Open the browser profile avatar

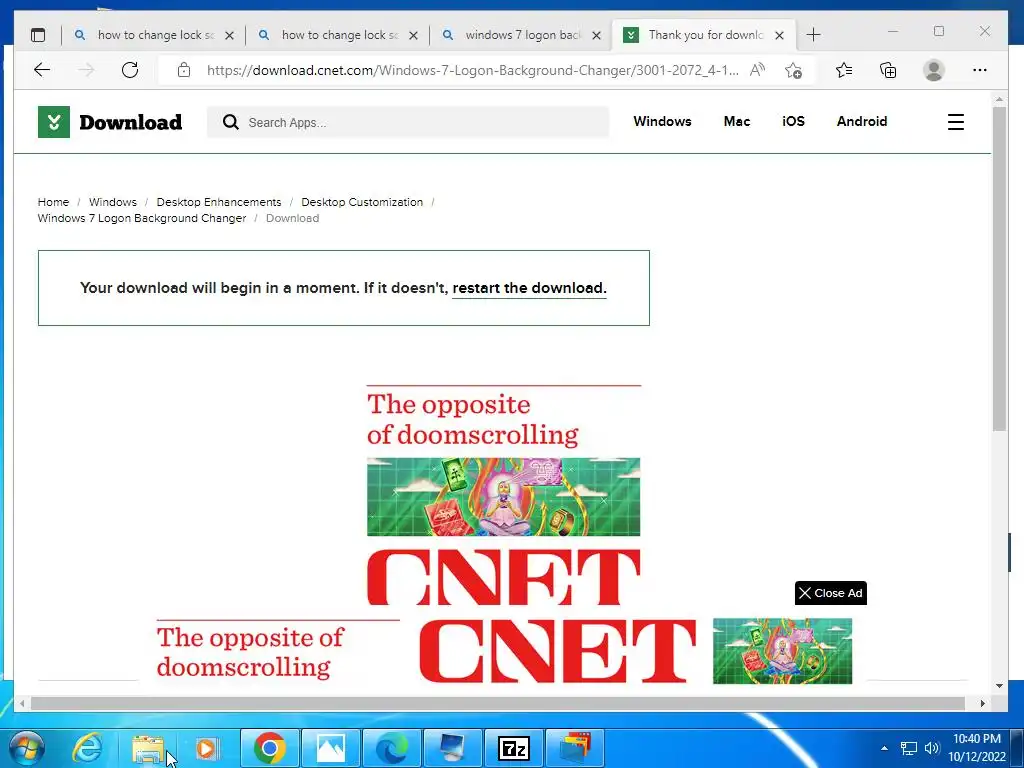[x=934, y=70]
